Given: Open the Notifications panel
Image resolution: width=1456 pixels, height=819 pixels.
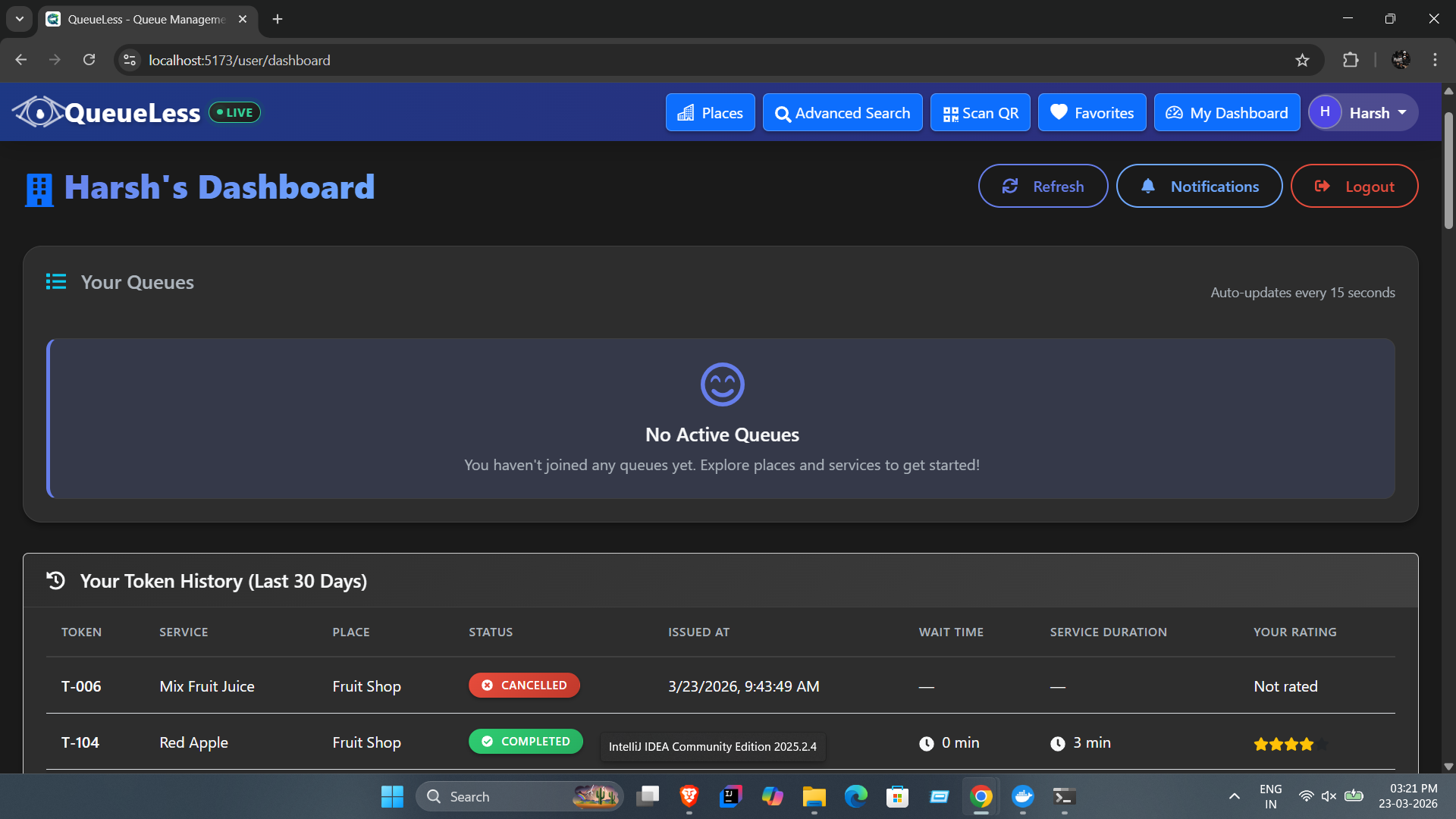Looking at the screenshot, I should click(x=1199, y=187).
